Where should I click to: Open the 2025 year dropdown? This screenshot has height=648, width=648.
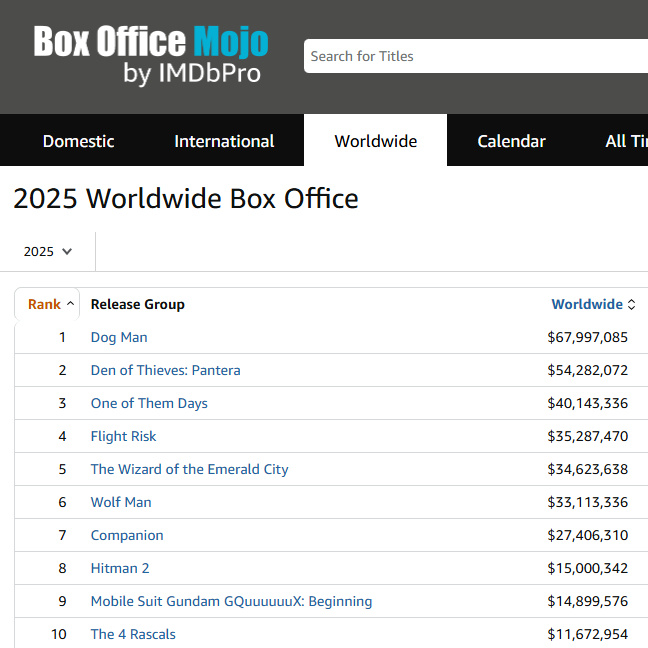(49, 251)
